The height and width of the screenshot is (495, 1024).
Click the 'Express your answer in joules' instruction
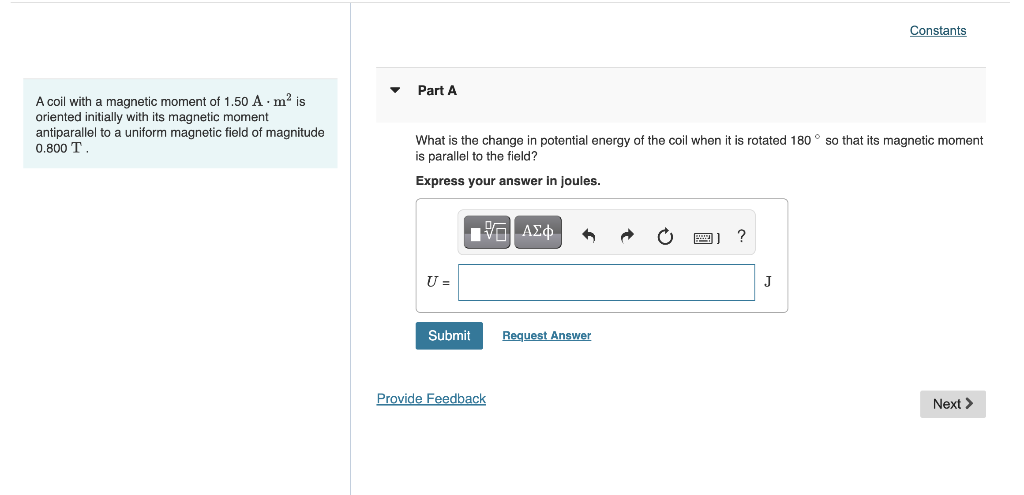pyautogui.click(x=508, y=181)
